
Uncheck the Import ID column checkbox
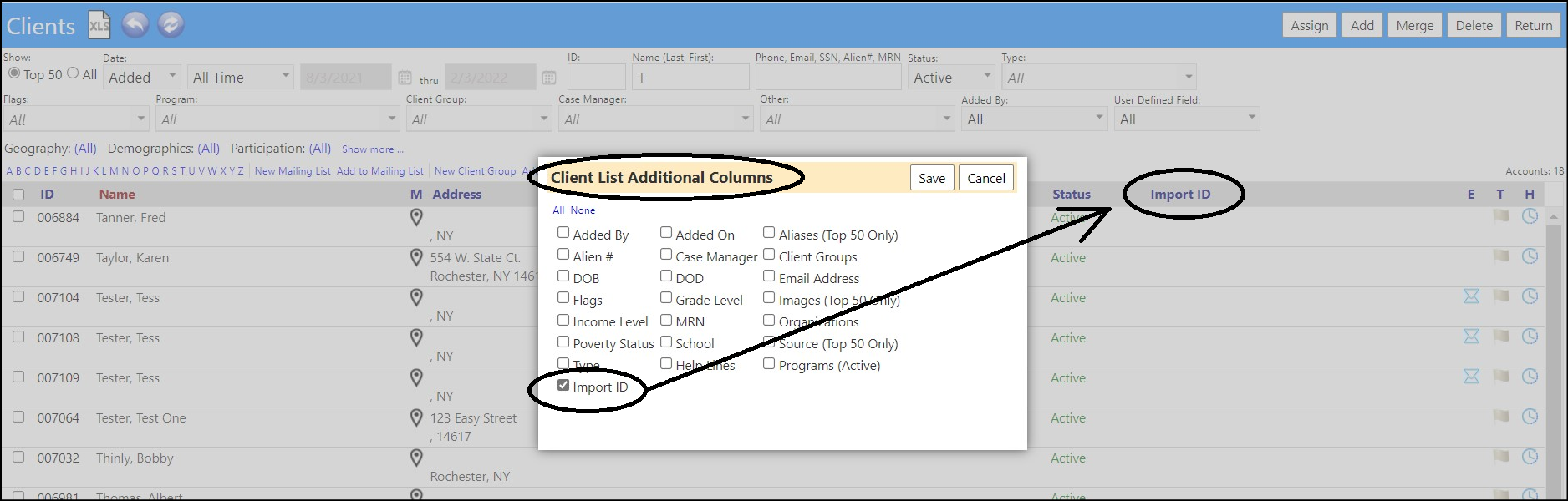click(x=563, y=385)
